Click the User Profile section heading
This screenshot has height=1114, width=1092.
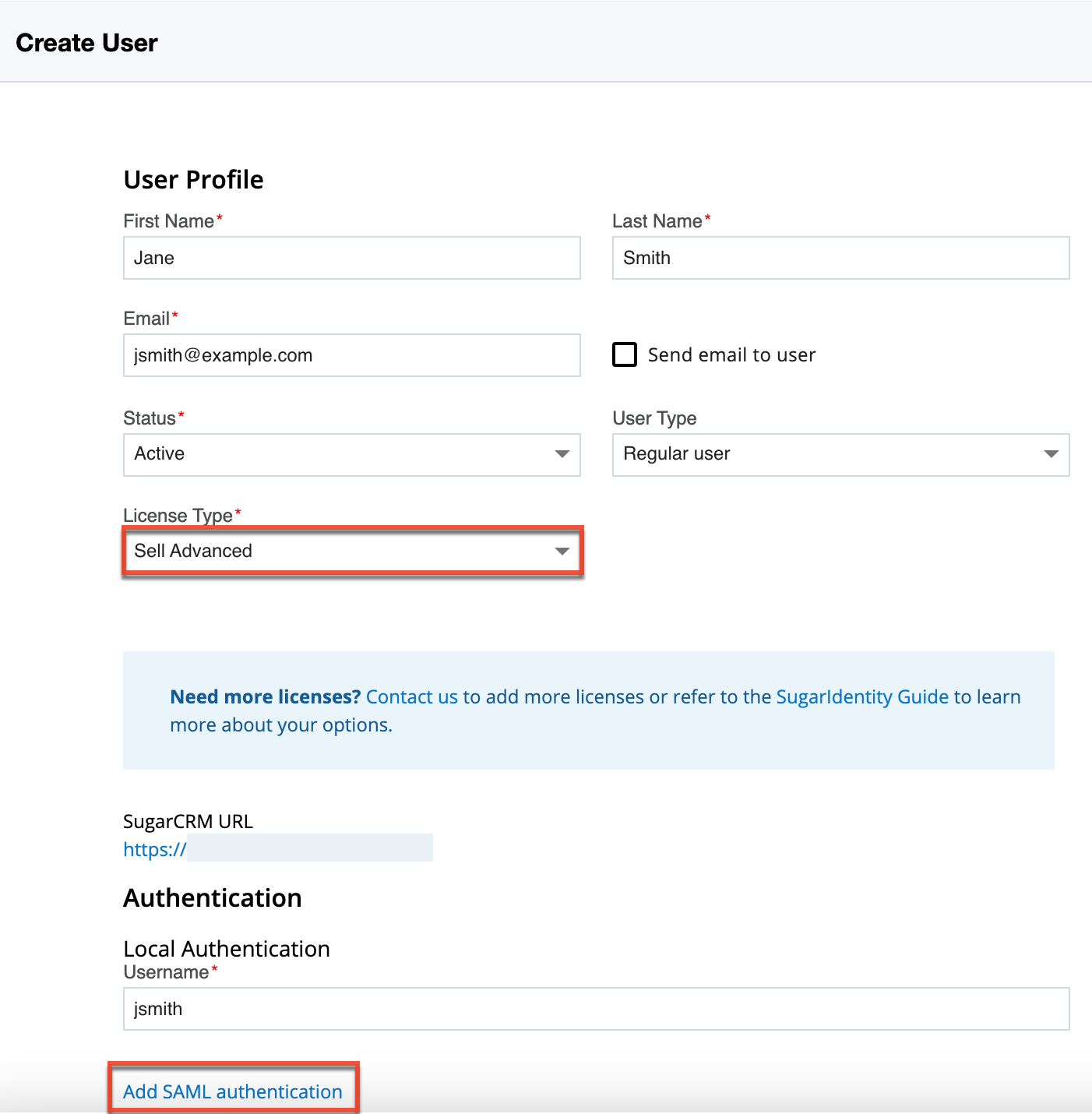click(193, 180)
